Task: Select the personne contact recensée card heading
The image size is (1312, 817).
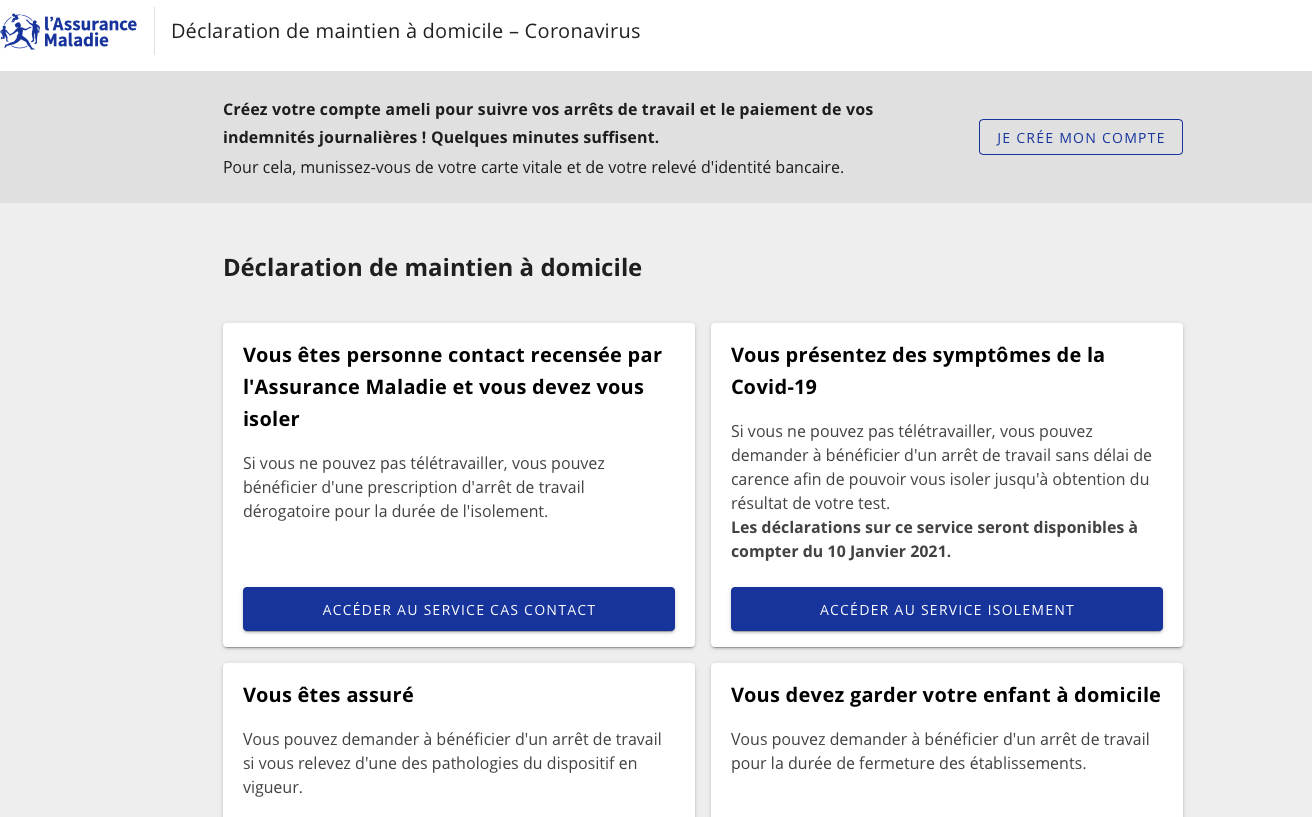Action: point(452,386)
